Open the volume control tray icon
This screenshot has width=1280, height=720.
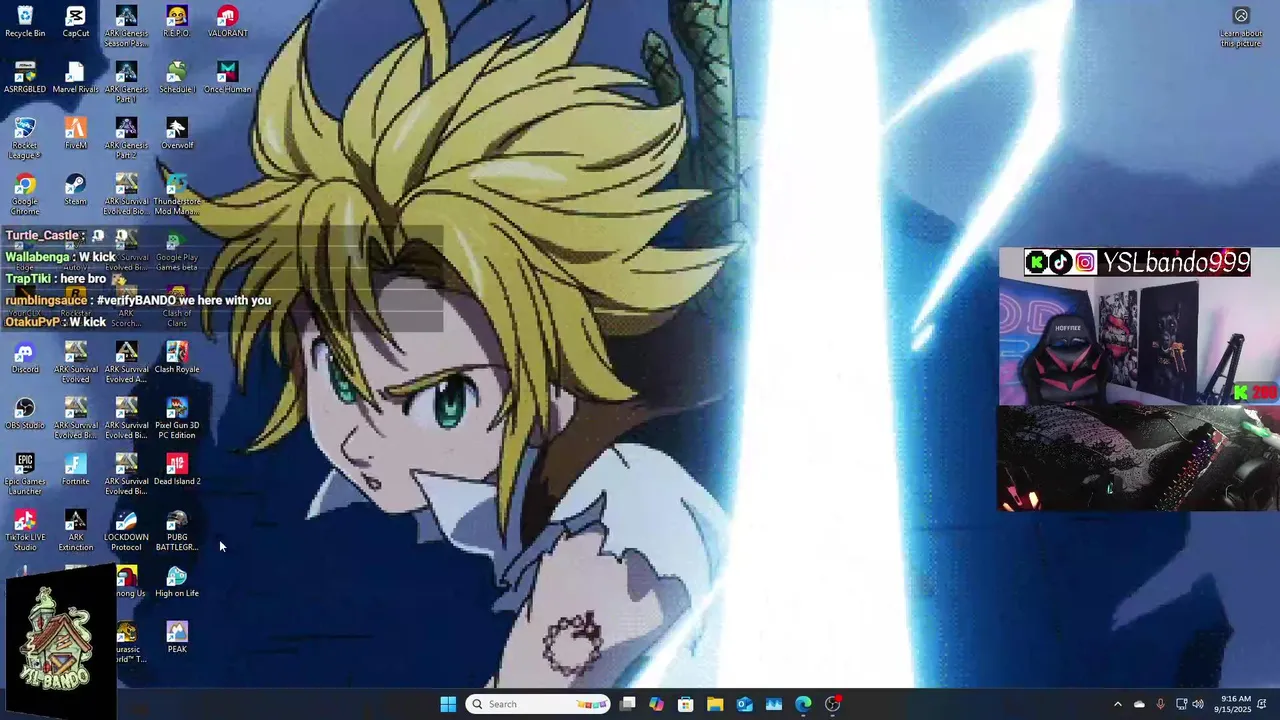tap(1198, 704)
